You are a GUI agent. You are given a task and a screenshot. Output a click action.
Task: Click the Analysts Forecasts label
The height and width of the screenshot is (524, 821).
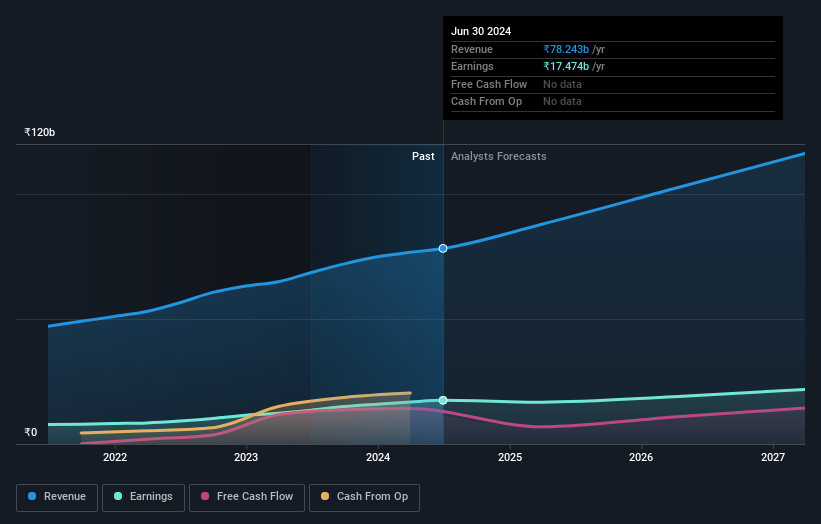click(x=498, y=157)
